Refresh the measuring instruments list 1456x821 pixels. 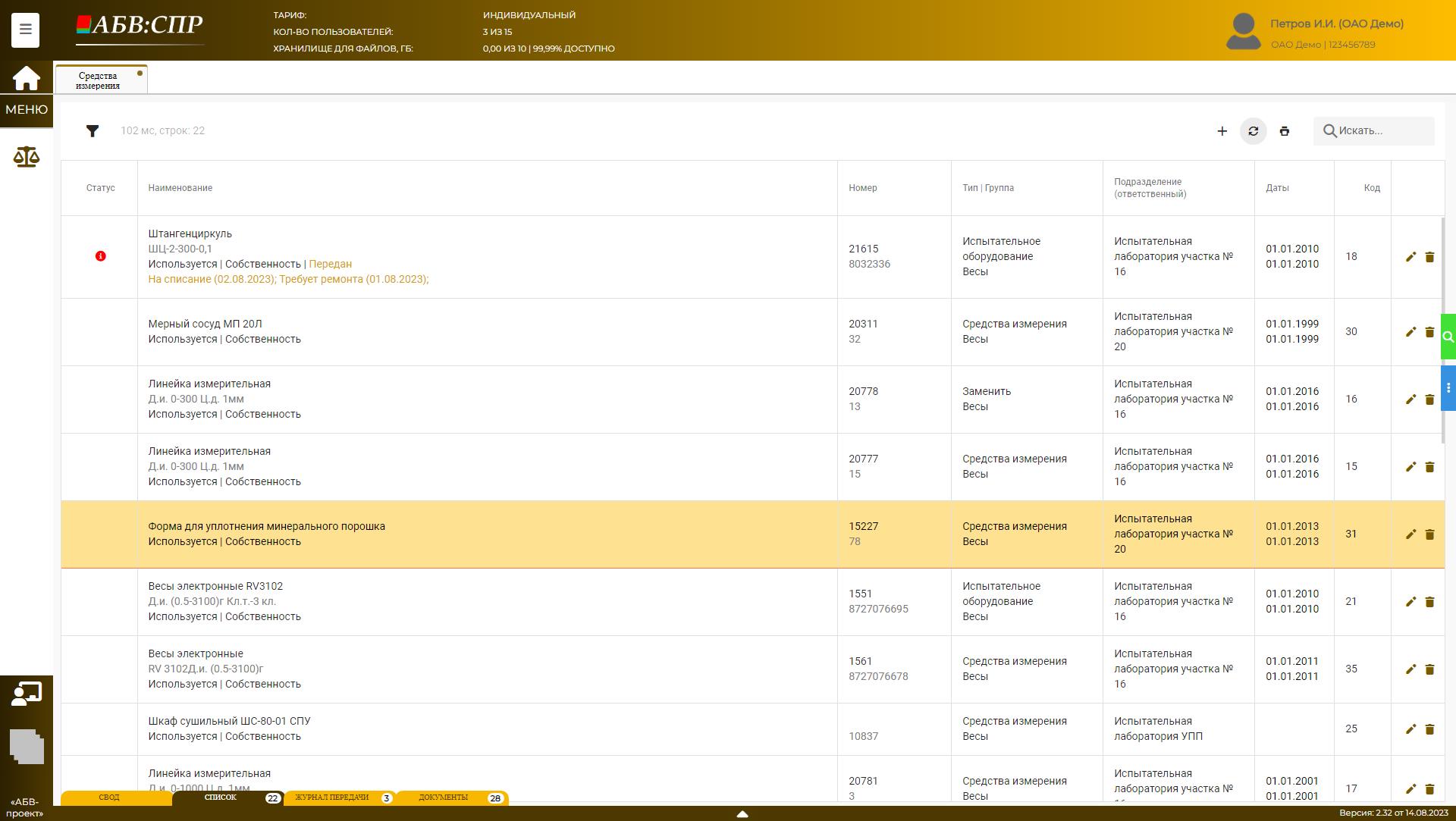[x=1253, y=131]
